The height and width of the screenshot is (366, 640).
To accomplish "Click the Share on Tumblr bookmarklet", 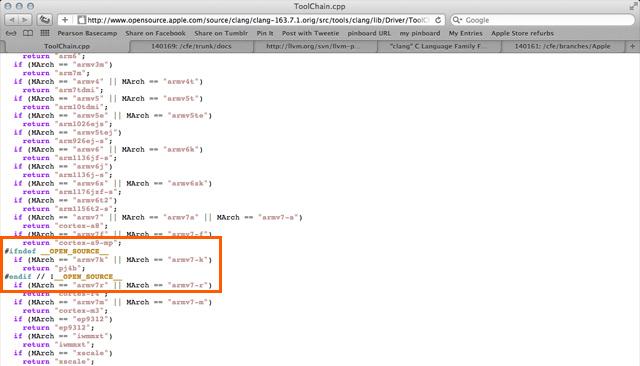I will [221, 33].
